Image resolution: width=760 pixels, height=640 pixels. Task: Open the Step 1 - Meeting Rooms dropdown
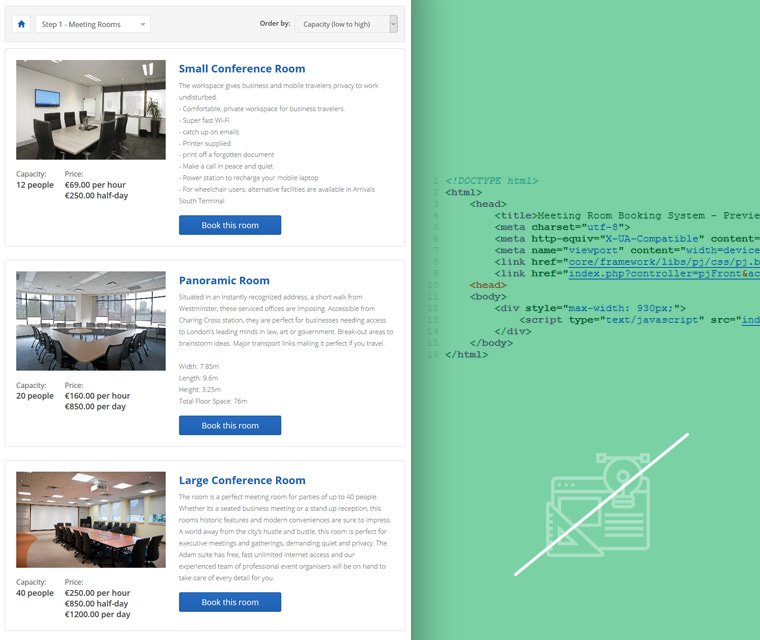point(93,24)
